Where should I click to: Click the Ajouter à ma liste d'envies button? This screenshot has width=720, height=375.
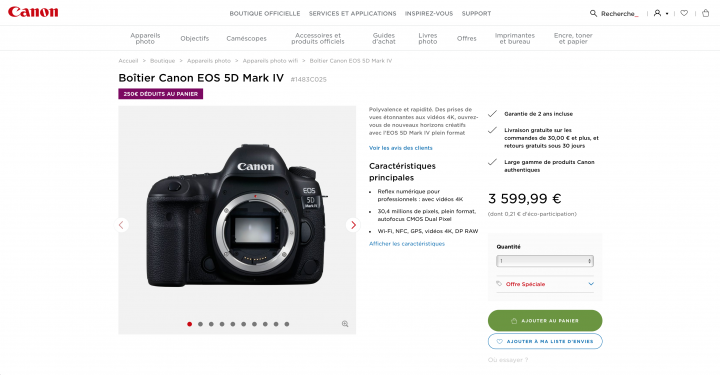(x=545, y=341)
